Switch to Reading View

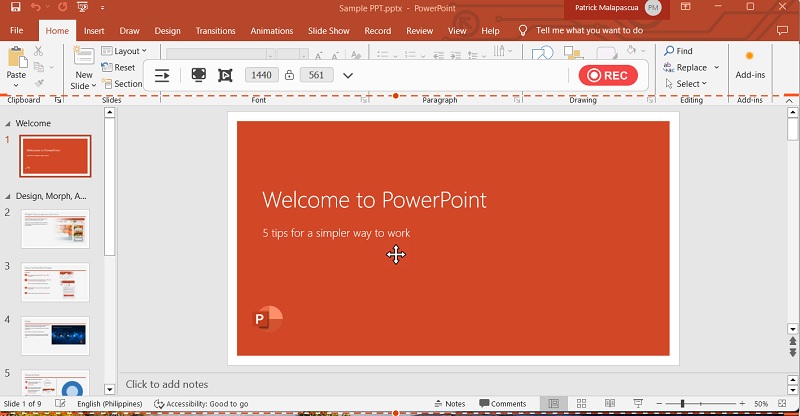[x=610, y=404]
